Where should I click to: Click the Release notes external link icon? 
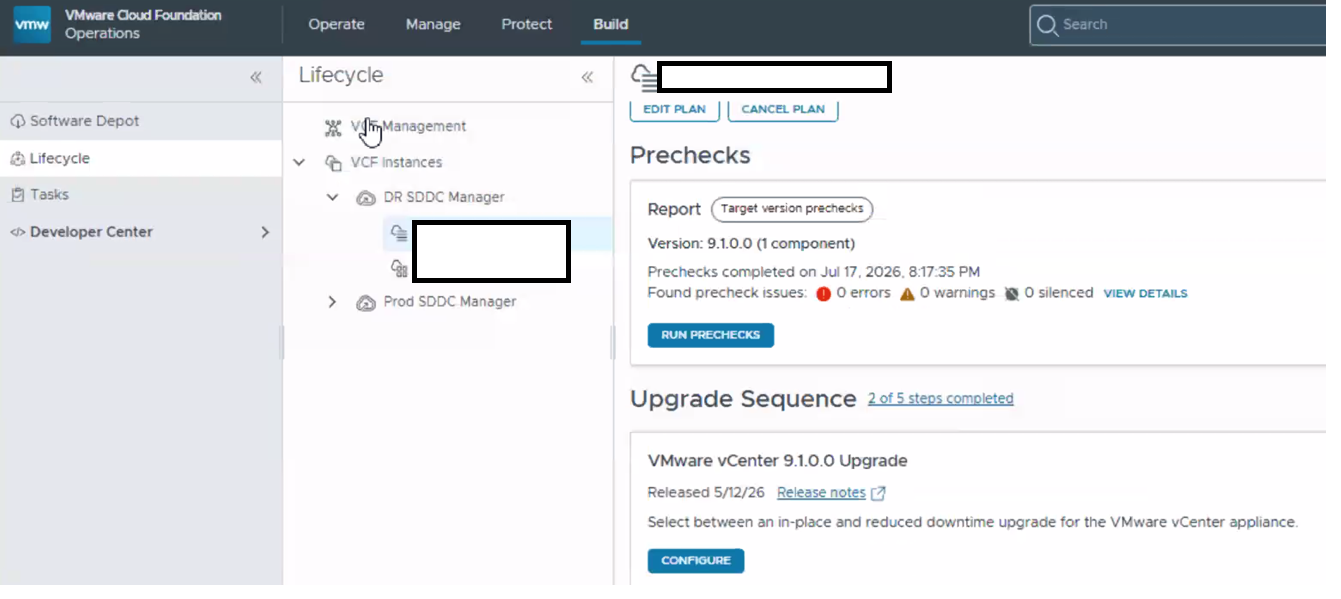click(878, 493)
